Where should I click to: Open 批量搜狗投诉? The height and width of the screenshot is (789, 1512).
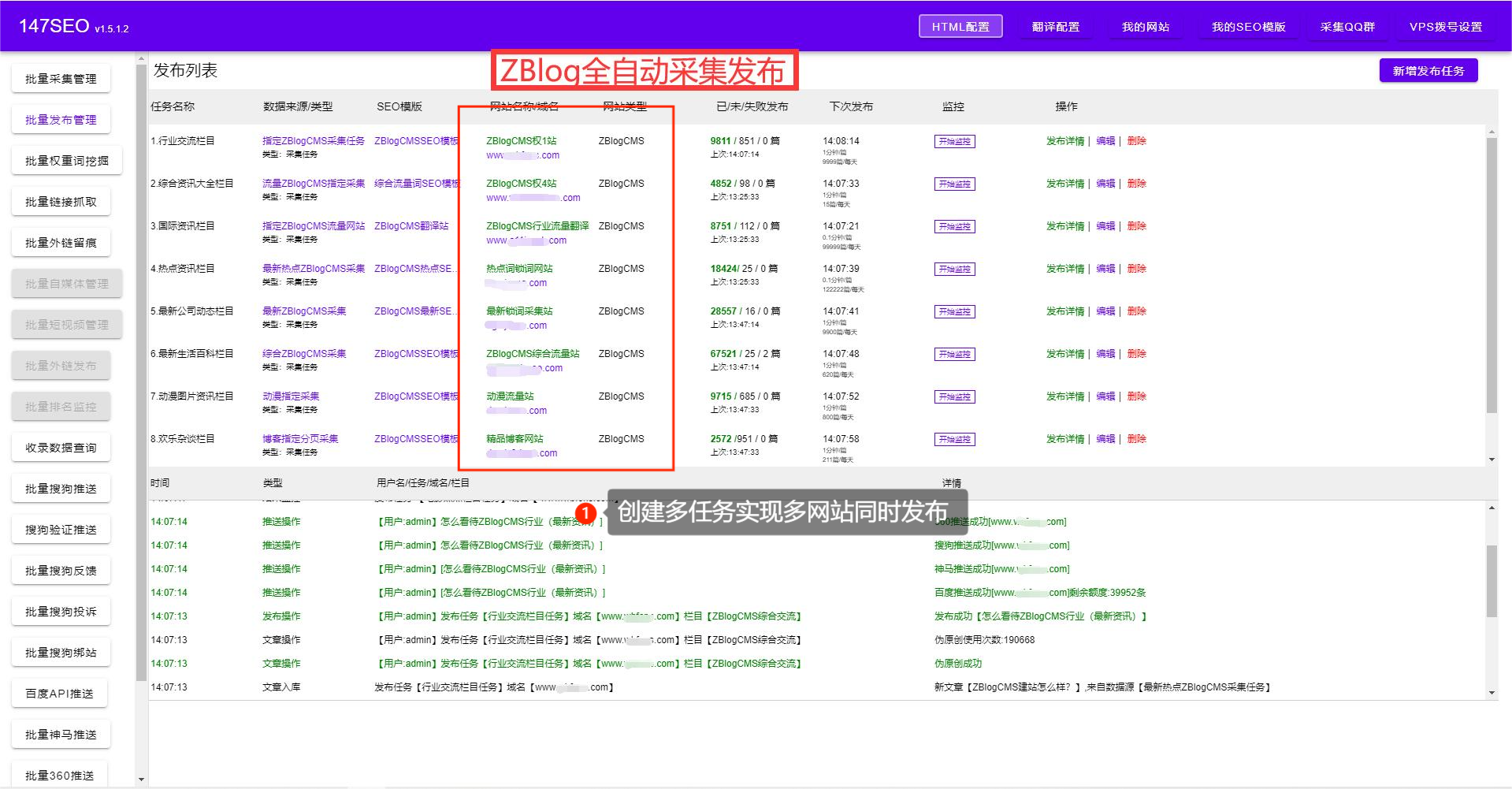coord(61,612)
